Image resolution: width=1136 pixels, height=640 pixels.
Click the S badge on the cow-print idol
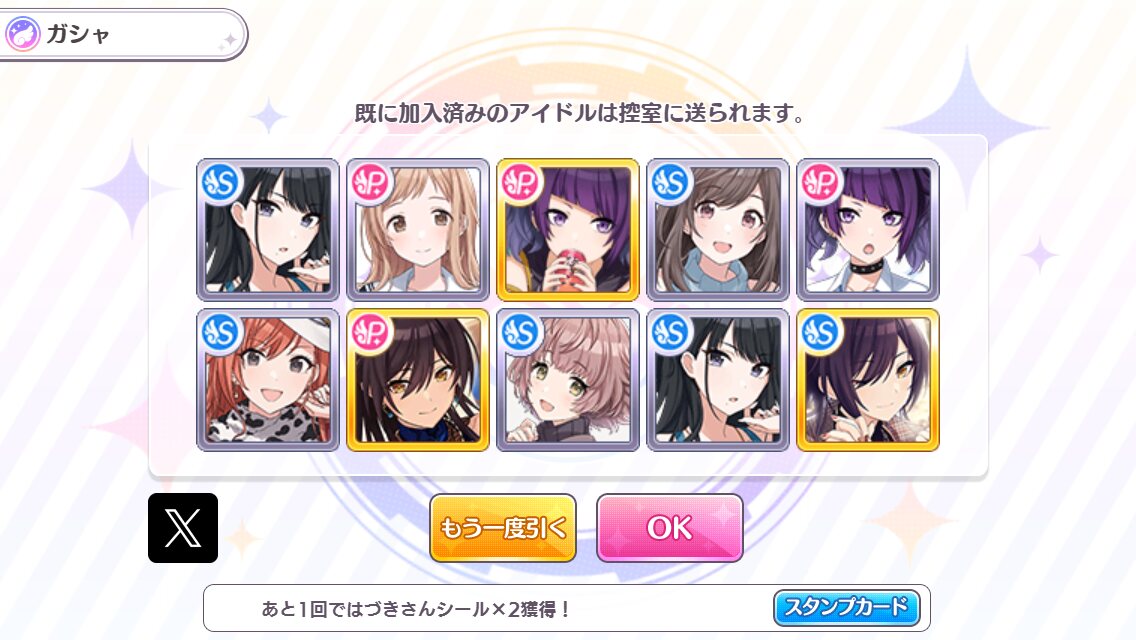pyautogui.click(x=221, y=333)
